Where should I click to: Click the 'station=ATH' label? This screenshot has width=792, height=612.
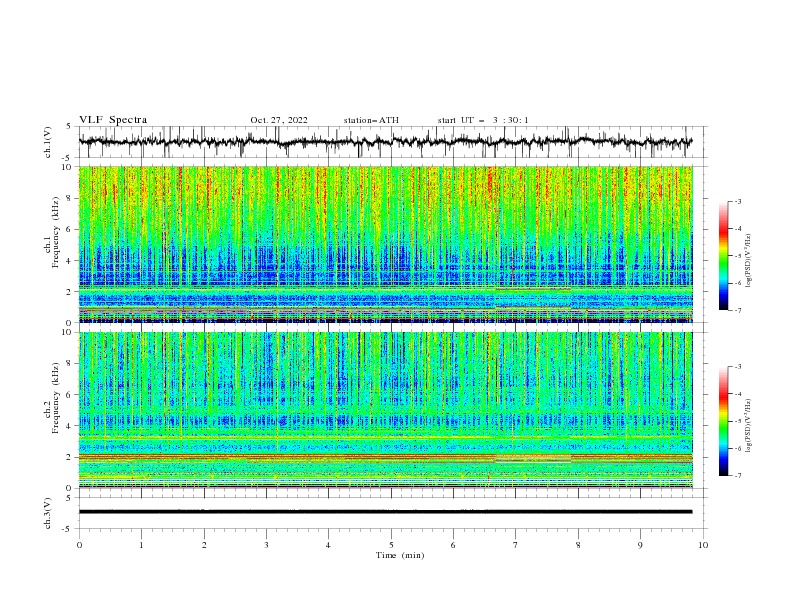point(371,120)
